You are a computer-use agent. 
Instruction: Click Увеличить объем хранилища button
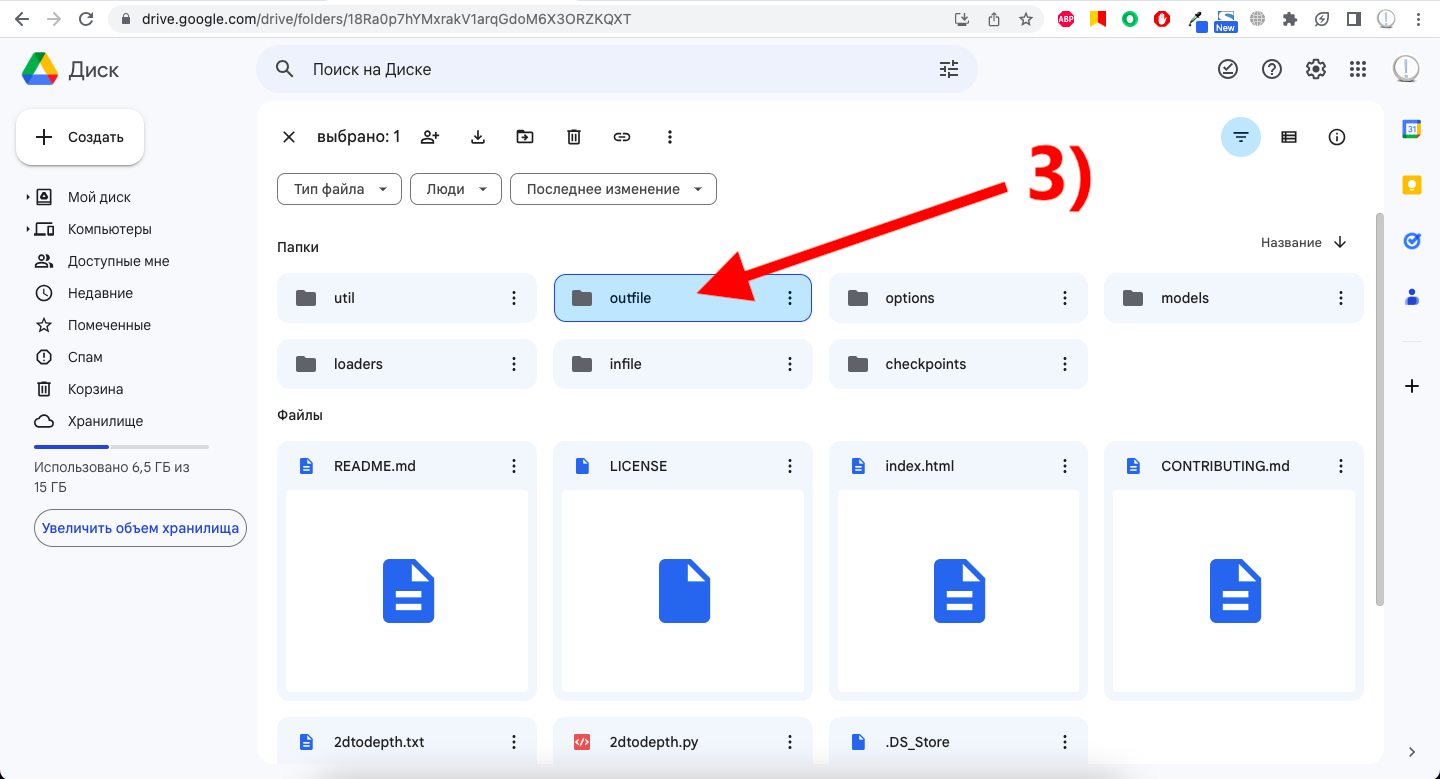[x=140, y=528]
